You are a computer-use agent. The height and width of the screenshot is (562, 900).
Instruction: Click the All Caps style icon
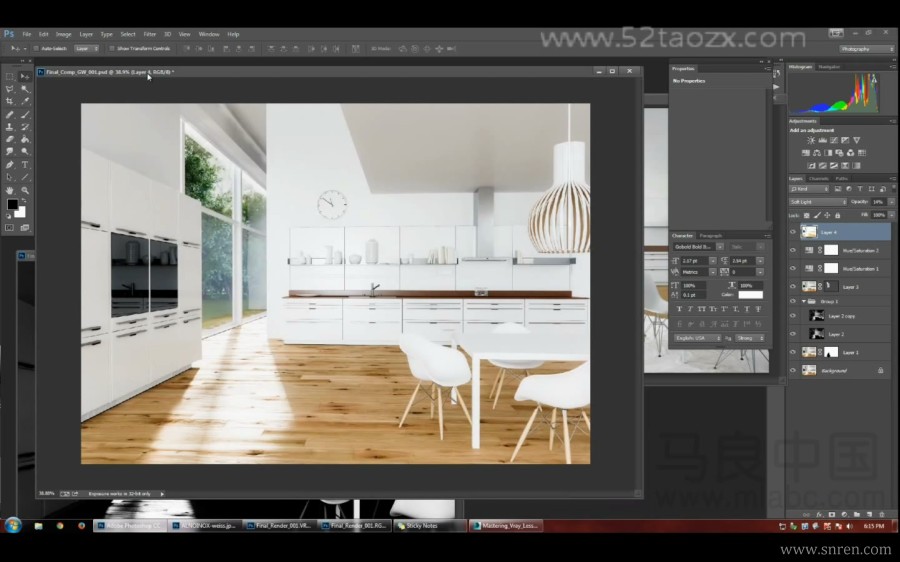click(x=701, y=309)
